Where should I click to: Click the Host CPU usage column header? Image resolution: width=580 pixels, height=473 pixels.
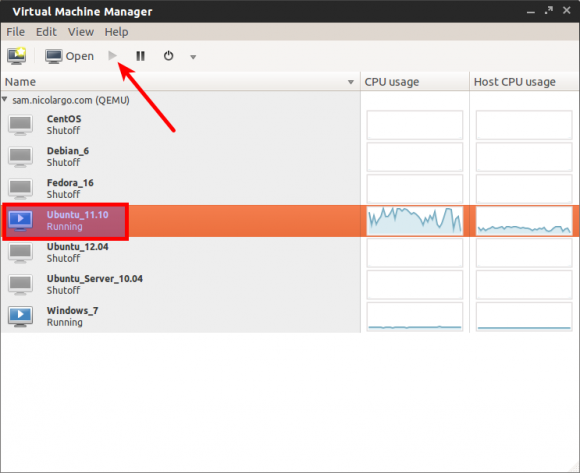point(524,82)
